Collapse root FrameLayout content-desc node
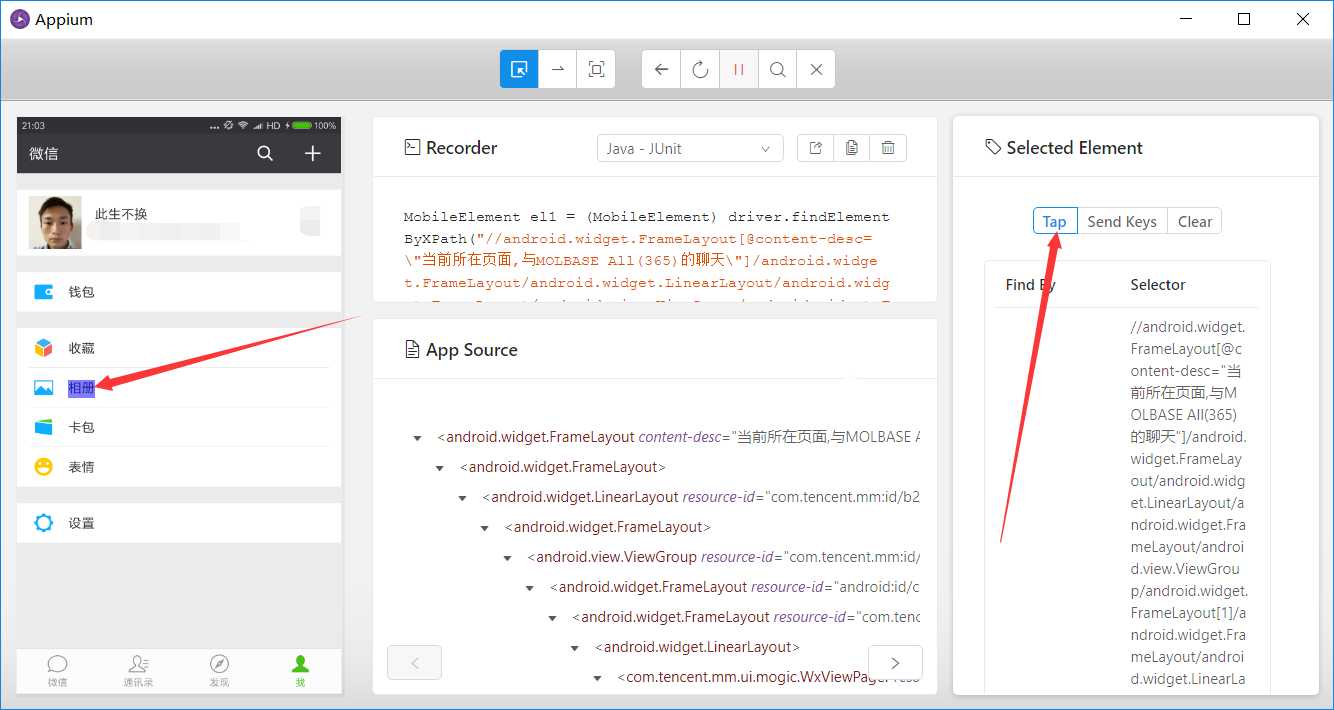Screen dimensions: 1334x710 [x=418, y=438]
